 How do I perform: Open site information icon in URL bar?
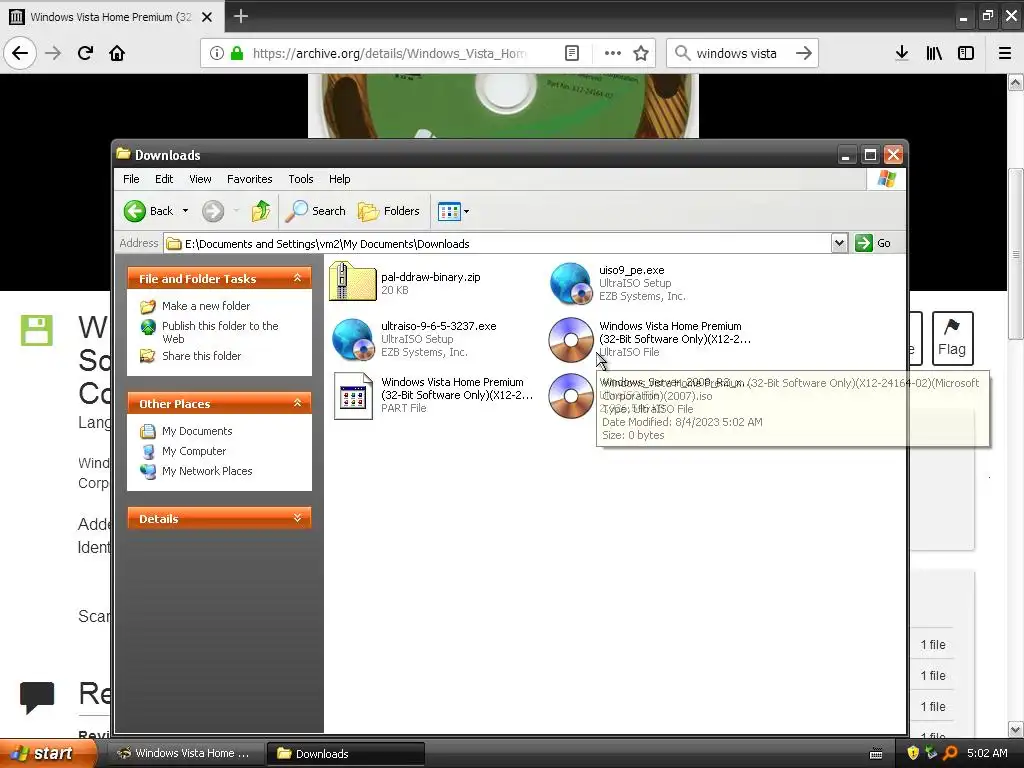216,53
